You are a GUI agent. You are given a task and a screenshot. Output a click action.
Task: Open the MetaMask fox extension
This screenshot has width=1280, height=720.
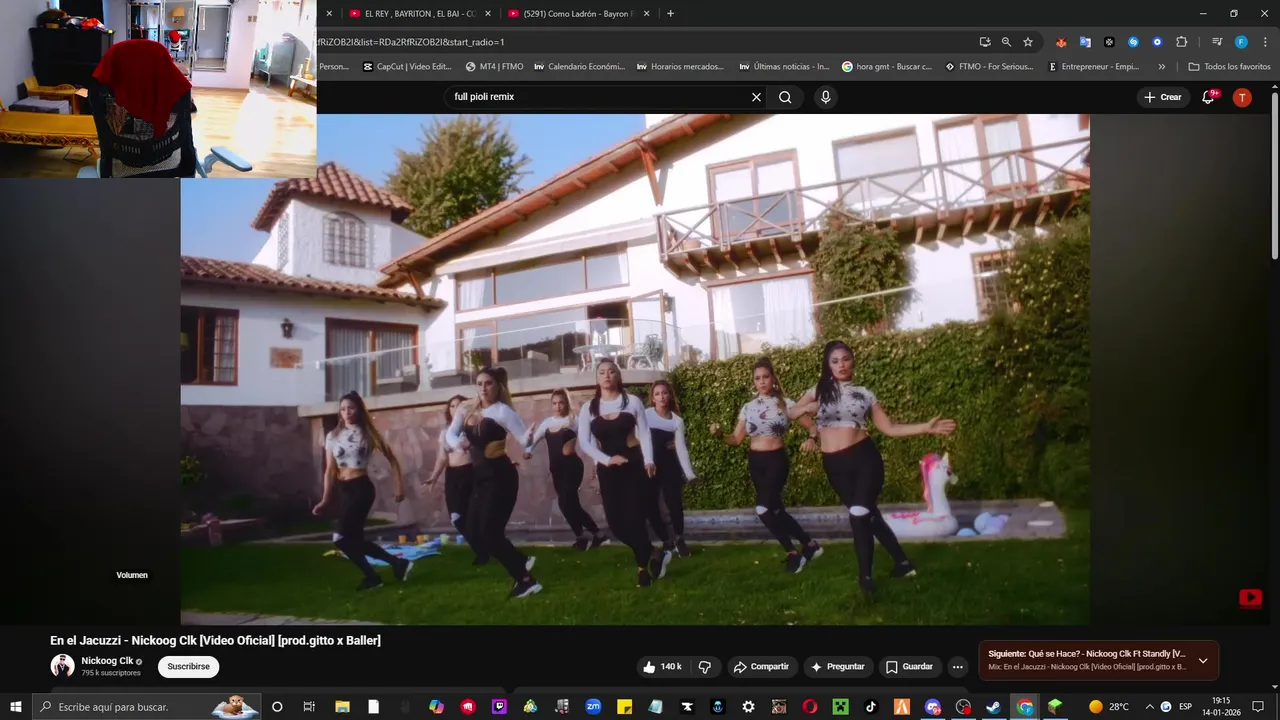pyautogui.click(x=1061, y=42)
